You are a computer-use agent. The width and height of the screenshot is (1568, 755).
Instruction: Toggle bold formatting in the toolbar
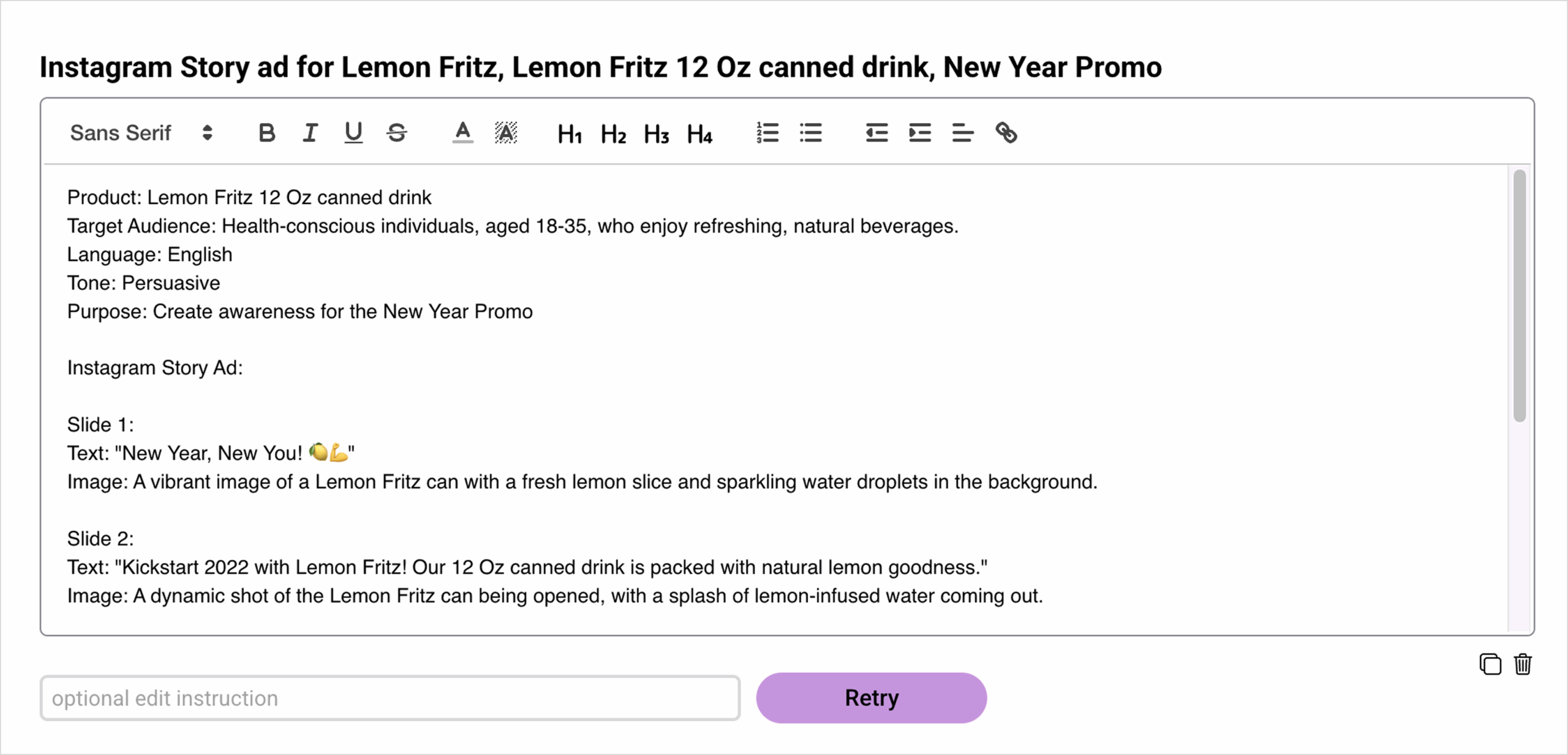[x=267, y=133]
